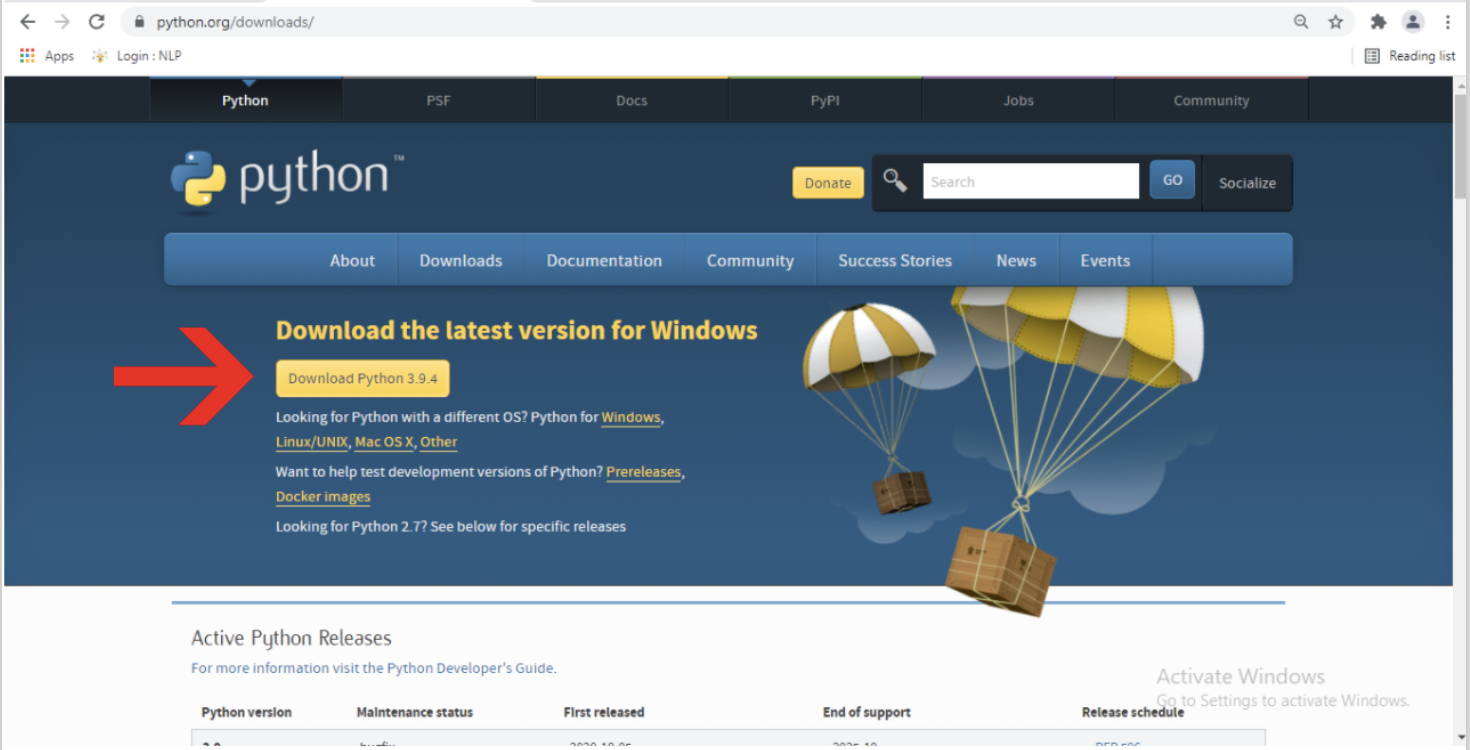Switch to the Community top tab
The width and height of the screenshot is (1470, 750).
tap(1211, 100)
